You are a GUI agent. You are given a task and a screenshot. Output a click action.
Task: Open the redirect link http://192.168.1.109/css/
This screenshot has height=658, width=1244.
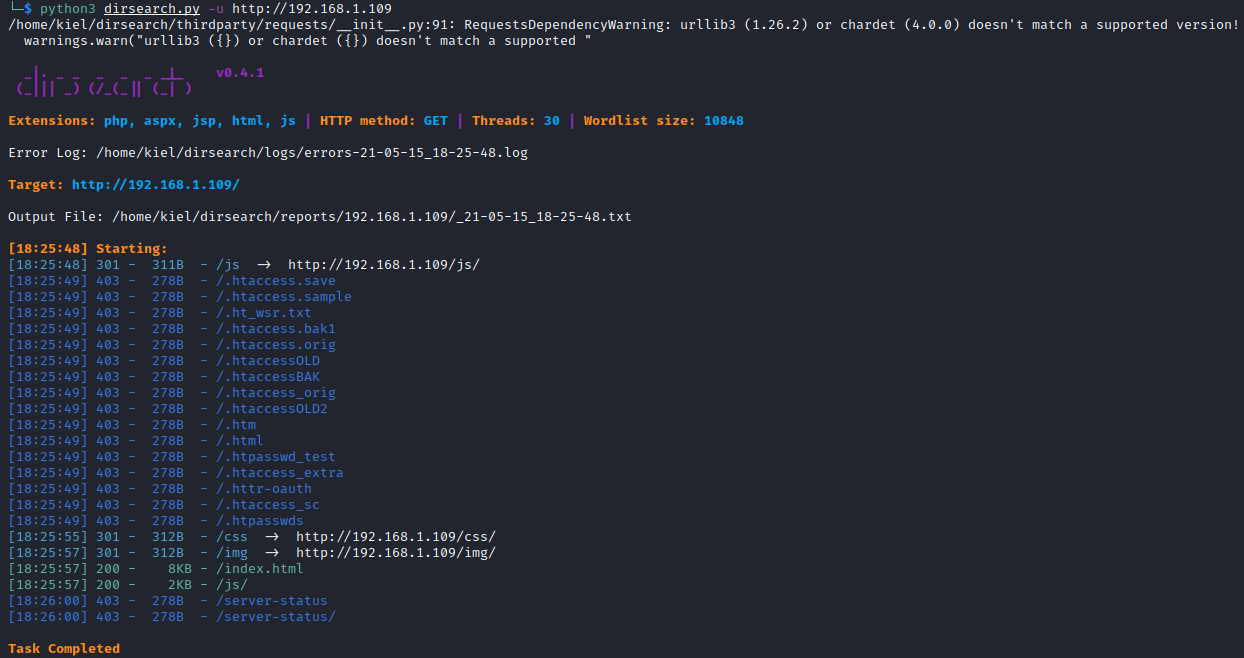point(395,537)
